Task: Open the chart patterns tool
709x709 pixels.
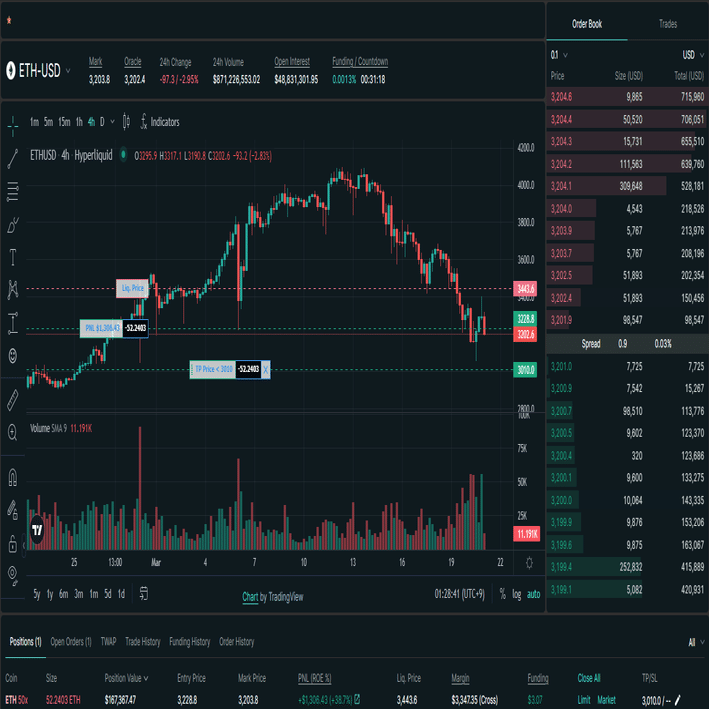Action: (x=13, y=289)
